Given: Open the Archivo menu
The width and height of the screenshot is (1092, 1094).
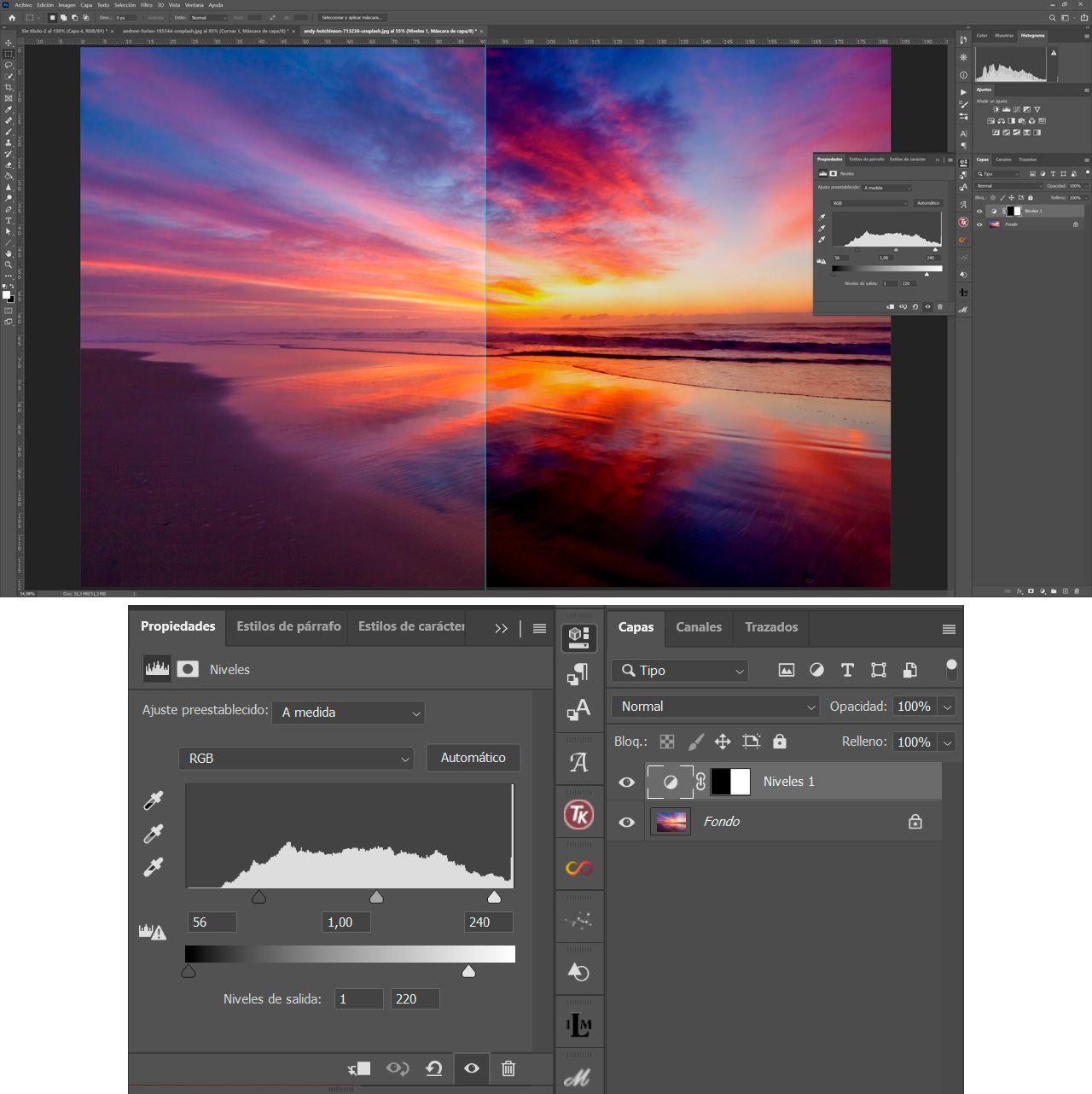Looking at the screenshot, I should point(23,5).
